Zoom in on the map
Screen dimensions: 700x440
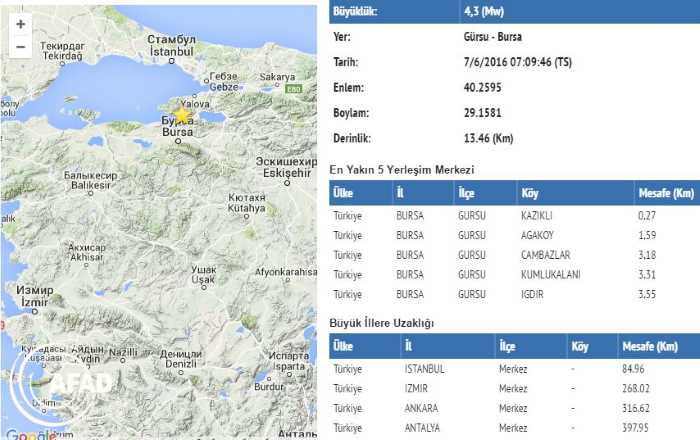[20, 24]
